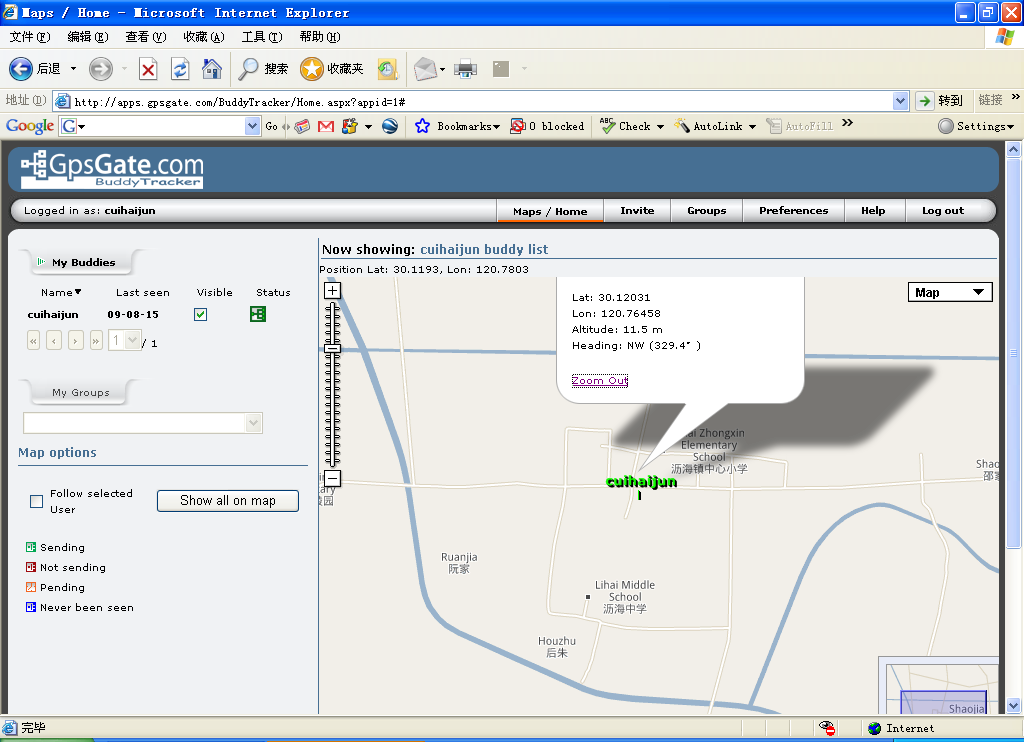This screenshot has width=1024, height=742.
Task: Click the IE Back arrow icon
Action: [20, 69]
